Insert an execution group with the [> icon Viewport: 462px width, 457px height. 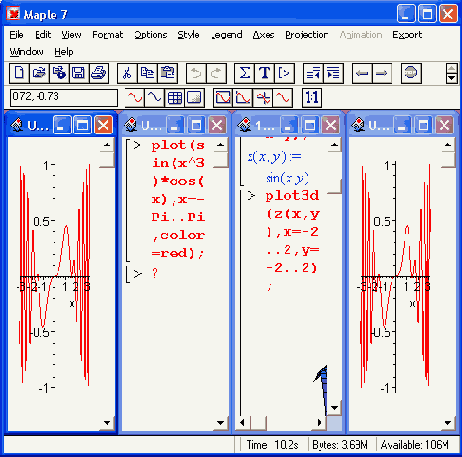tap(285, 73)
